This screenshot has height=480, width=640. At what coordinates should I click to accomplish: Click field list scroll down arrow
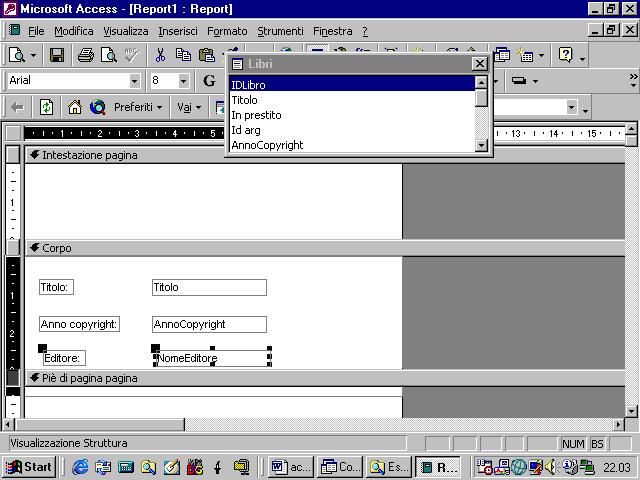point(482,145)
